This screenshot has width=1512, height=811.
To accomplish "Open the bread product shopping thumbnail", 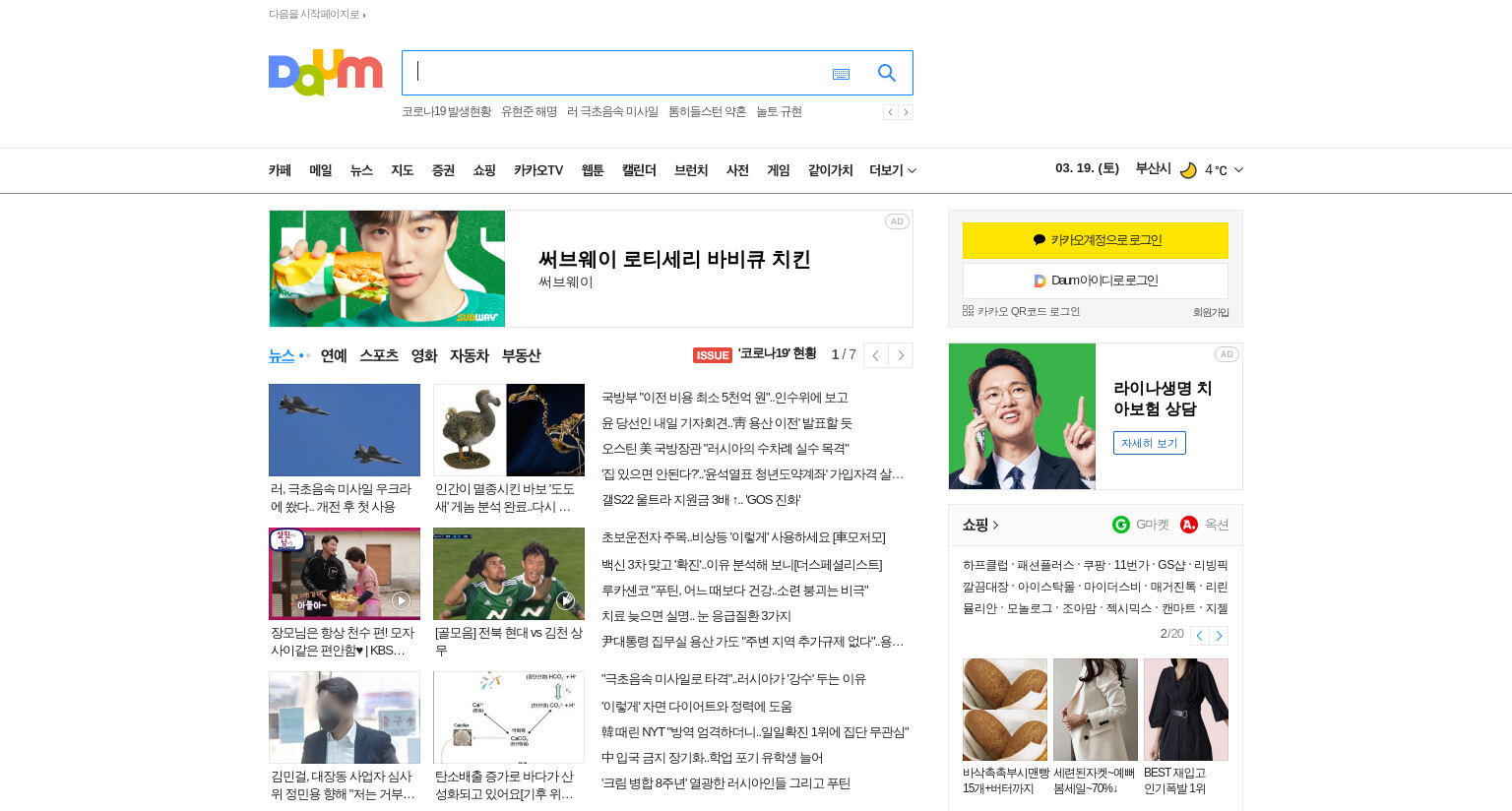I will [x=1005, y=710].
